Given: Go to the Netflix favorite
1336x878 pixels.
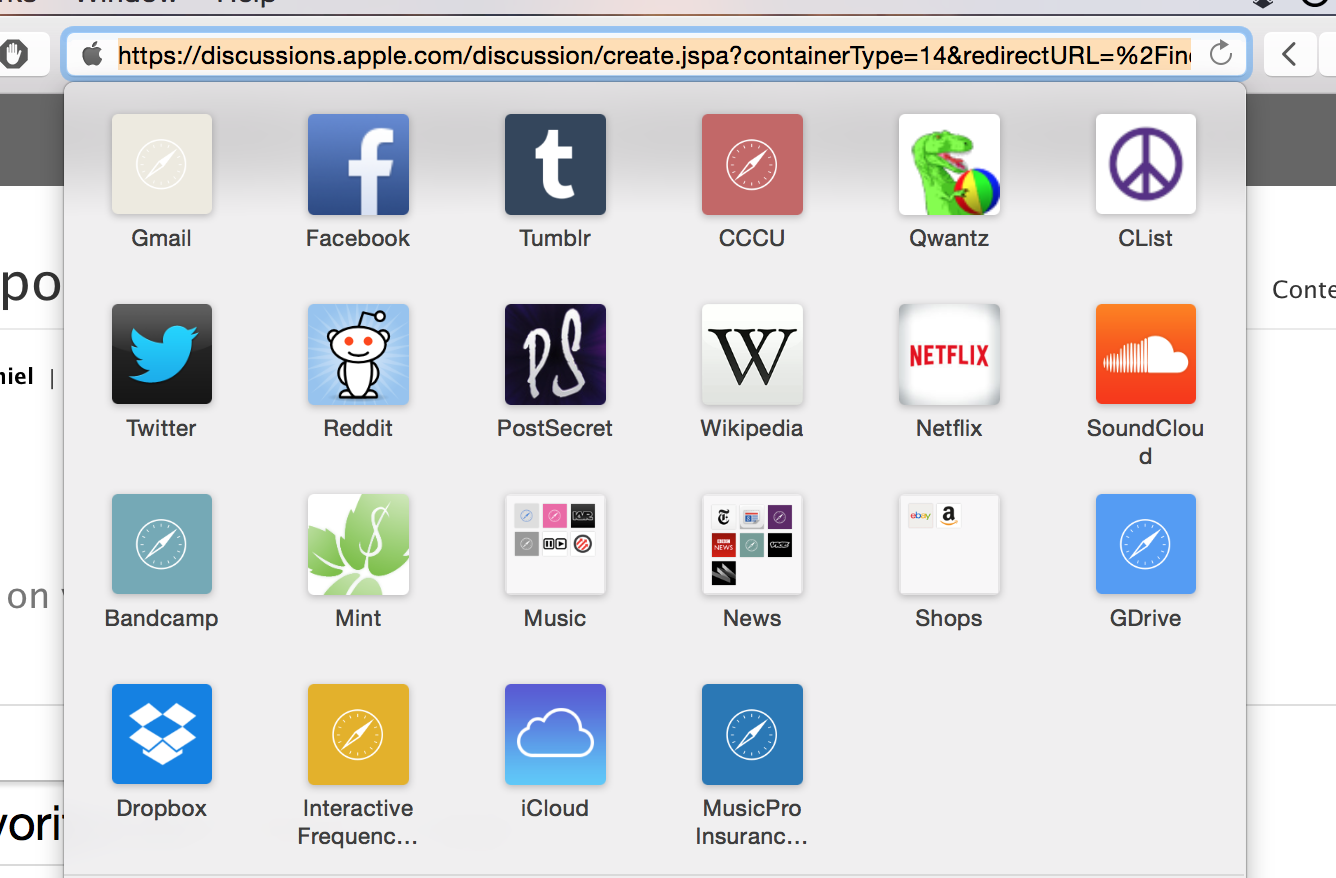Looking at the screenshot, I should click(949, 354).
